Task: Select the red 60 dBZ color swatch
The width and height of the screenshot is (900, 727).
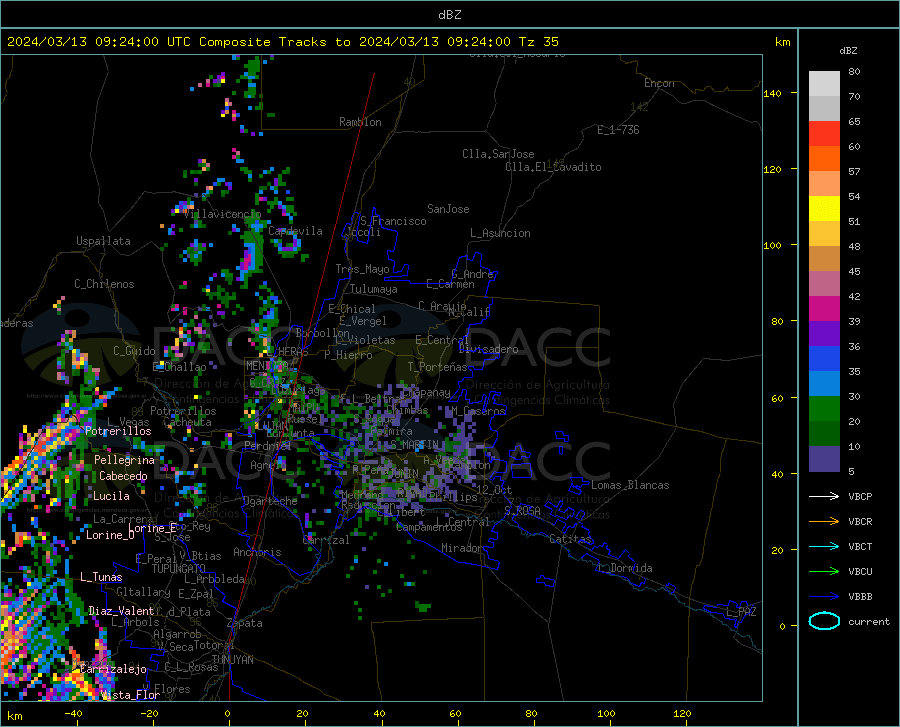Action: point(824,134)
